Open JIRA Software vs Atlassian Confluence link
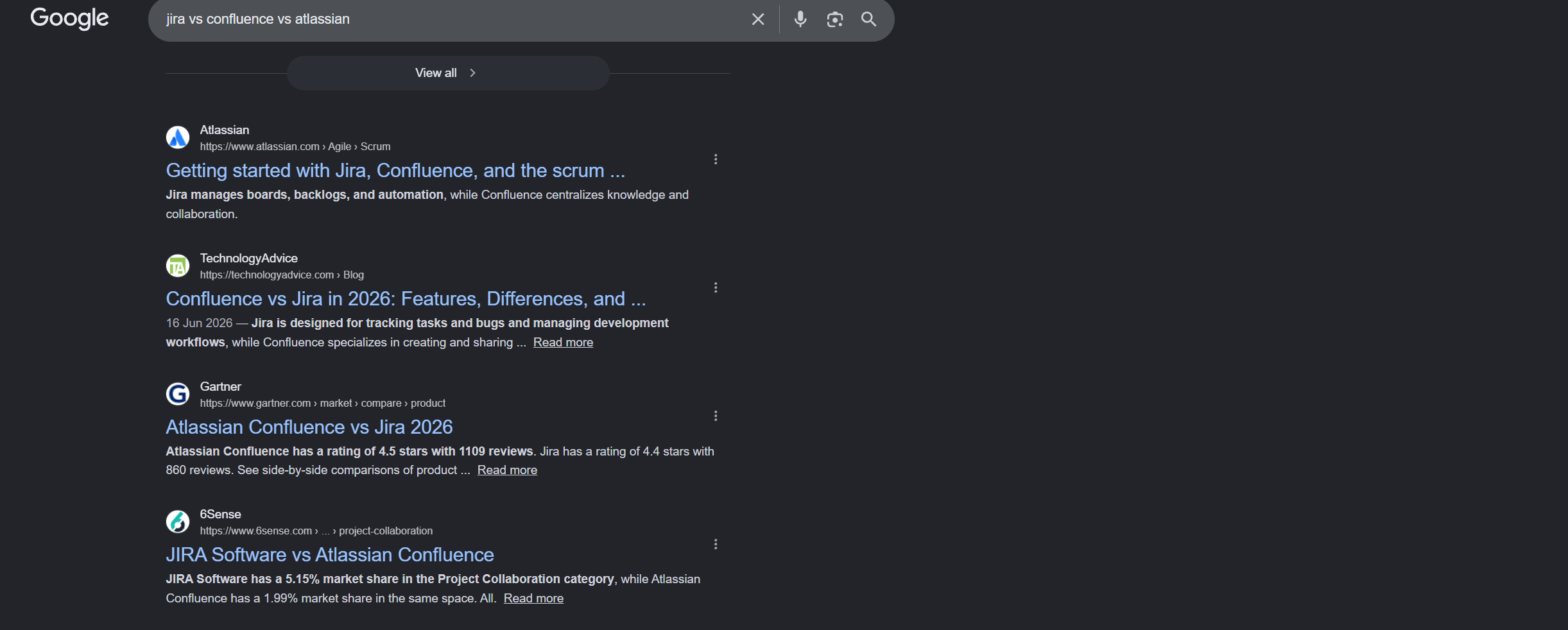The width and height of the screenshot is (1568, 630). [330, 555]
